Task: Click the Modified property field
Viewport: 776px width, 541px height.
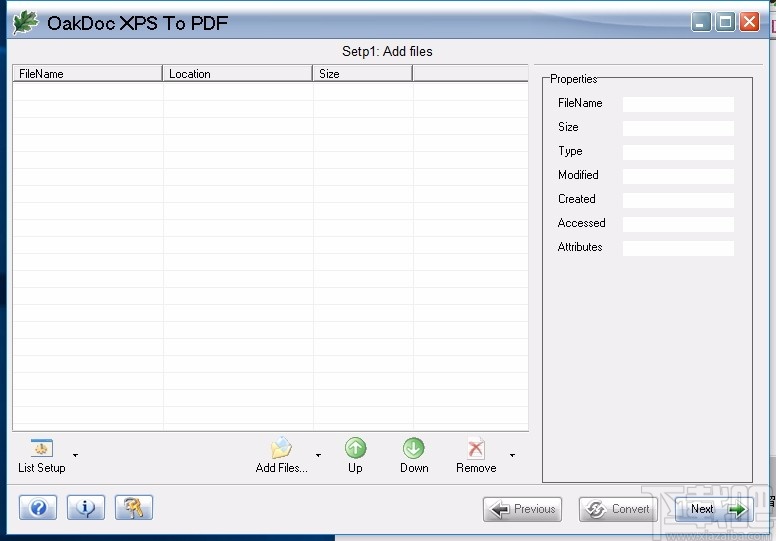Action: point(678,176)
